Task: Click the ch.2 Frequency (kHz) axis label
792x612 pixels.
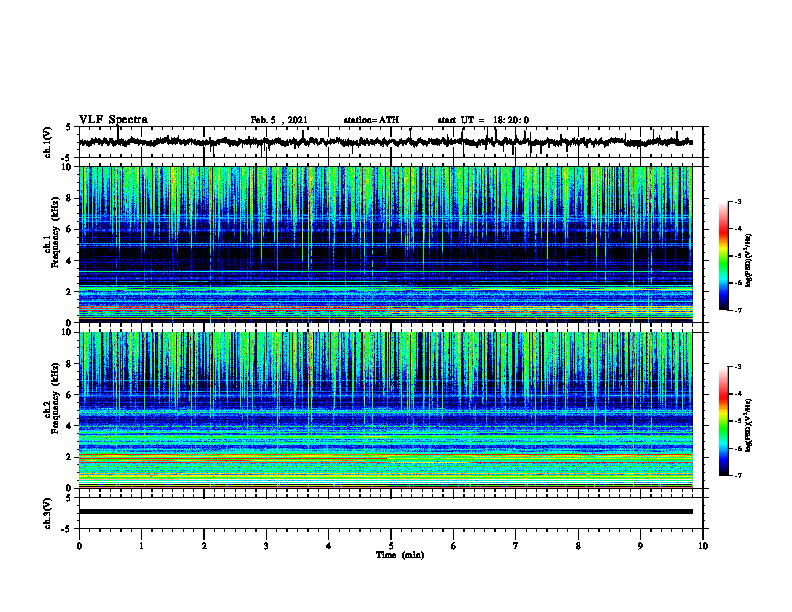Action: pyautogui.click(x=51, y=398)
